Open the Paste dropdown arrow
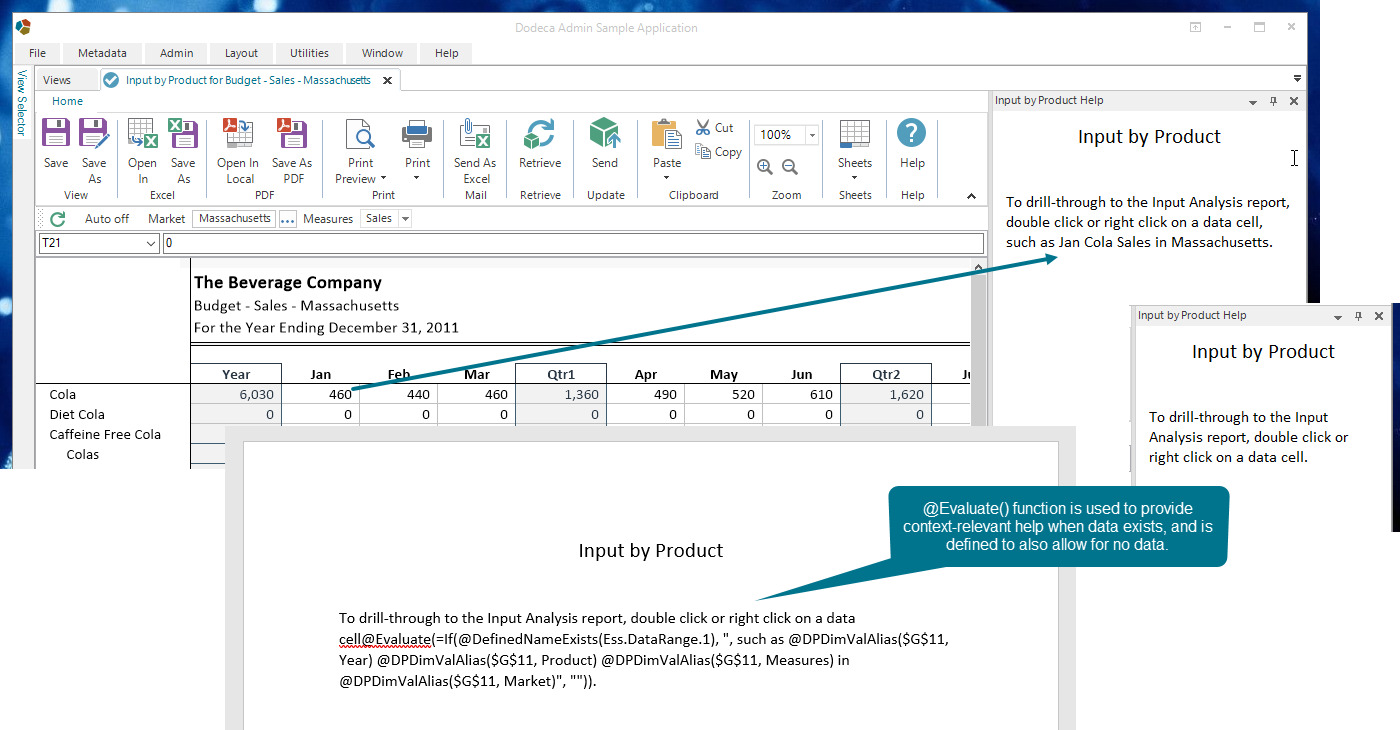1400x730 pixels. coord(667,179)
